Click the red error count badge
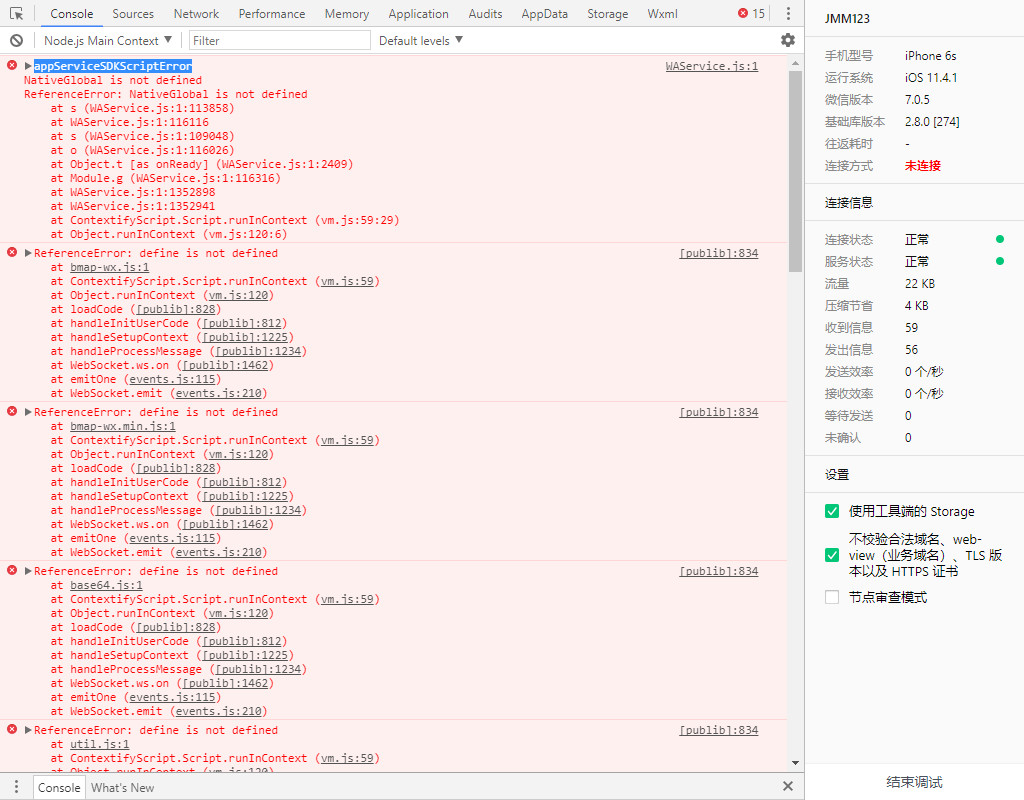The image size is (1024, 800). click(751, 14)
